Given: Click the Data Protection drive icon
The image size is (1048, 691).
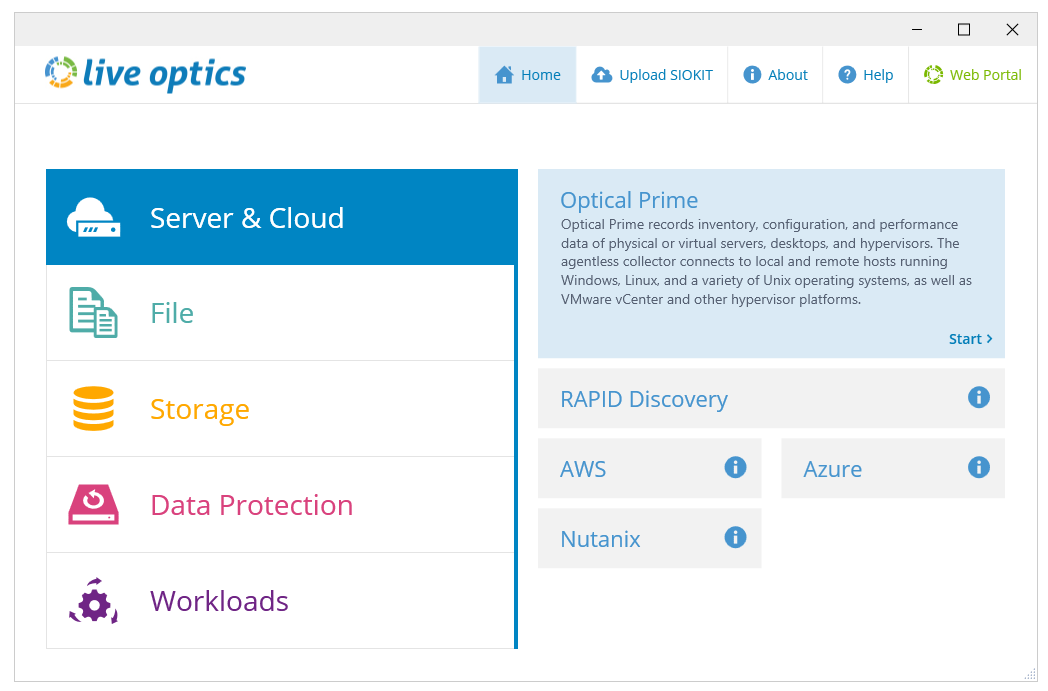Looking at the screenshot, I should tap(94, 505).
